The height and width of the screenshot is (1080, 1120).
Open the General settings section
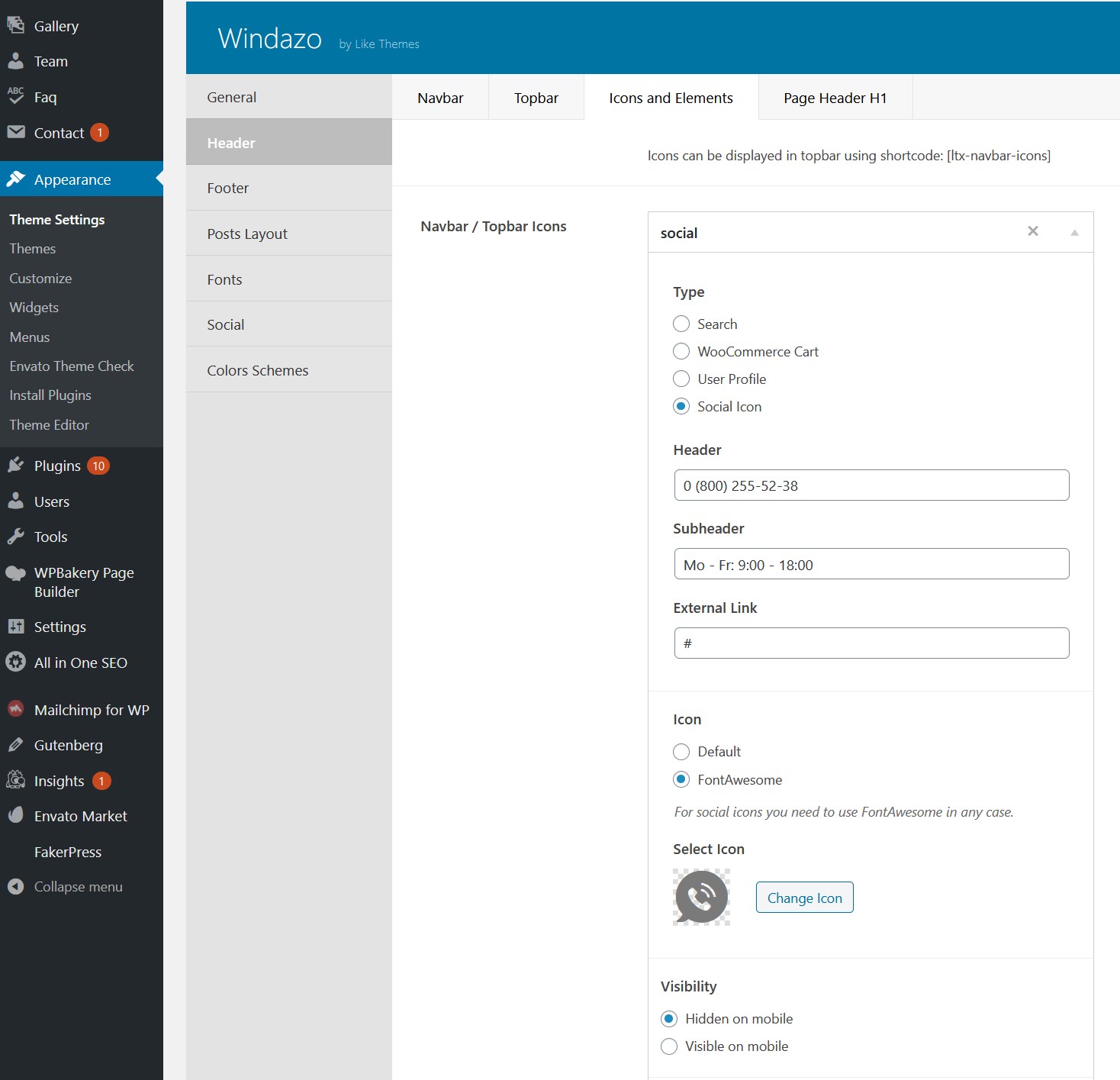coord(289,97)
